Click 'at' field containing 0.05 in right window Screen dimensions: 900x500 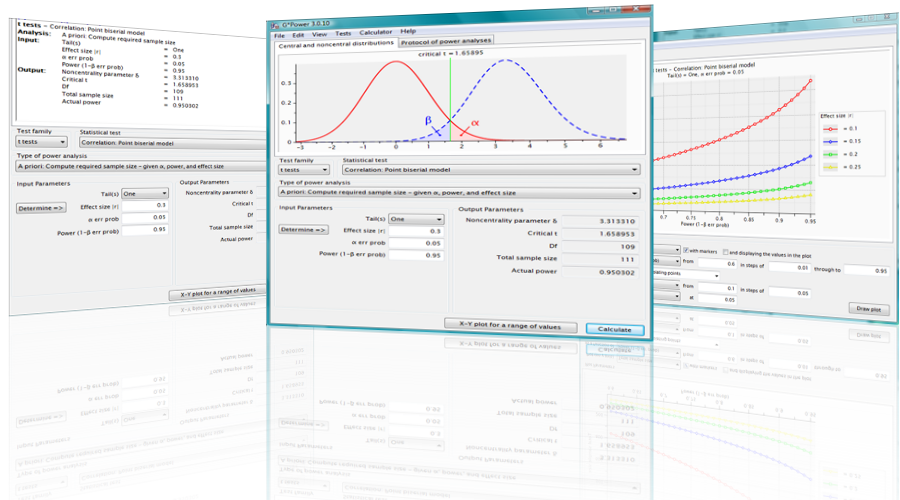[x=717, y=299]
